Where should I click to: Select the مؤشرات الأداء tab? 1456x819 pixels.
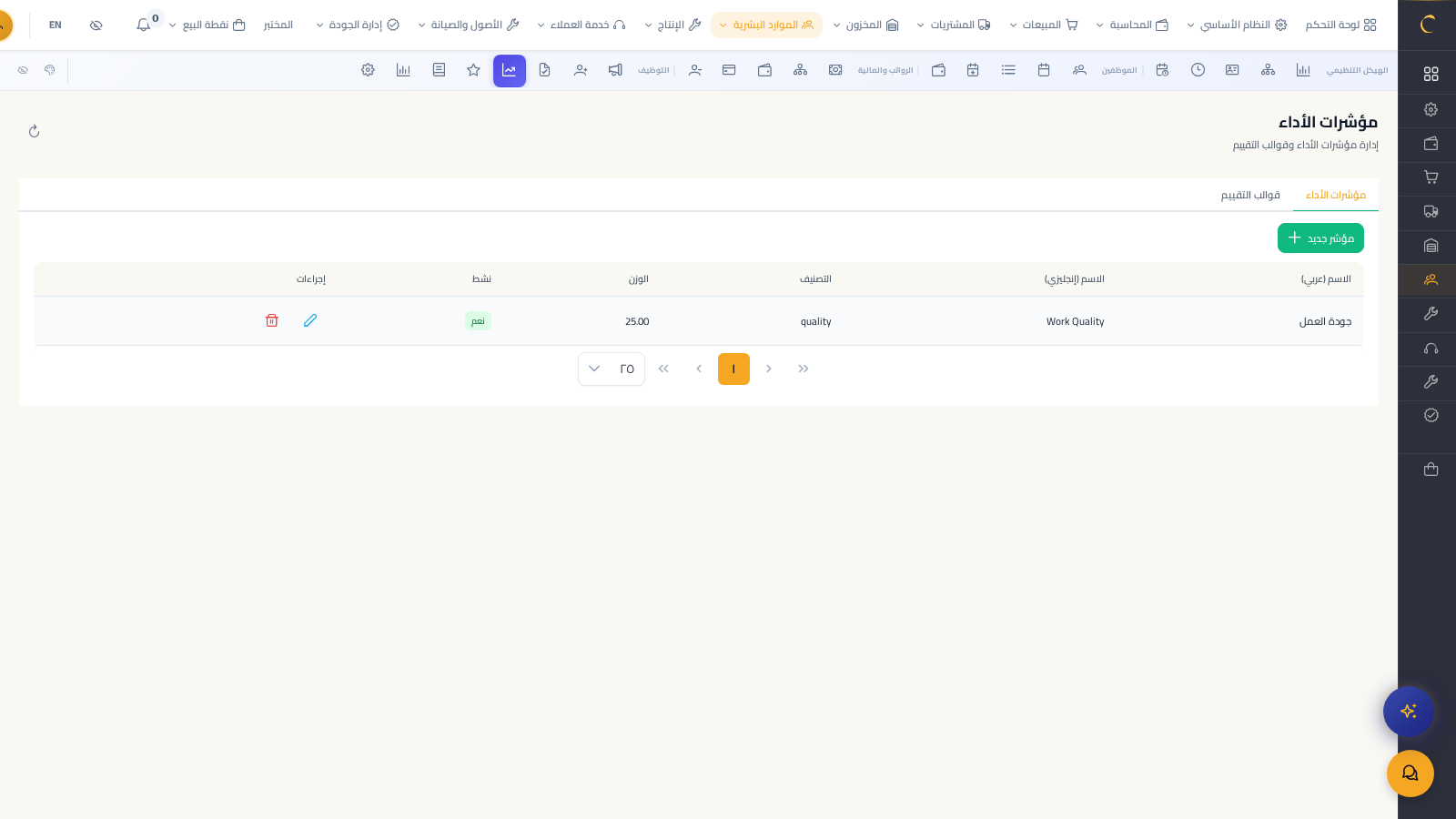pos(1335,195)
